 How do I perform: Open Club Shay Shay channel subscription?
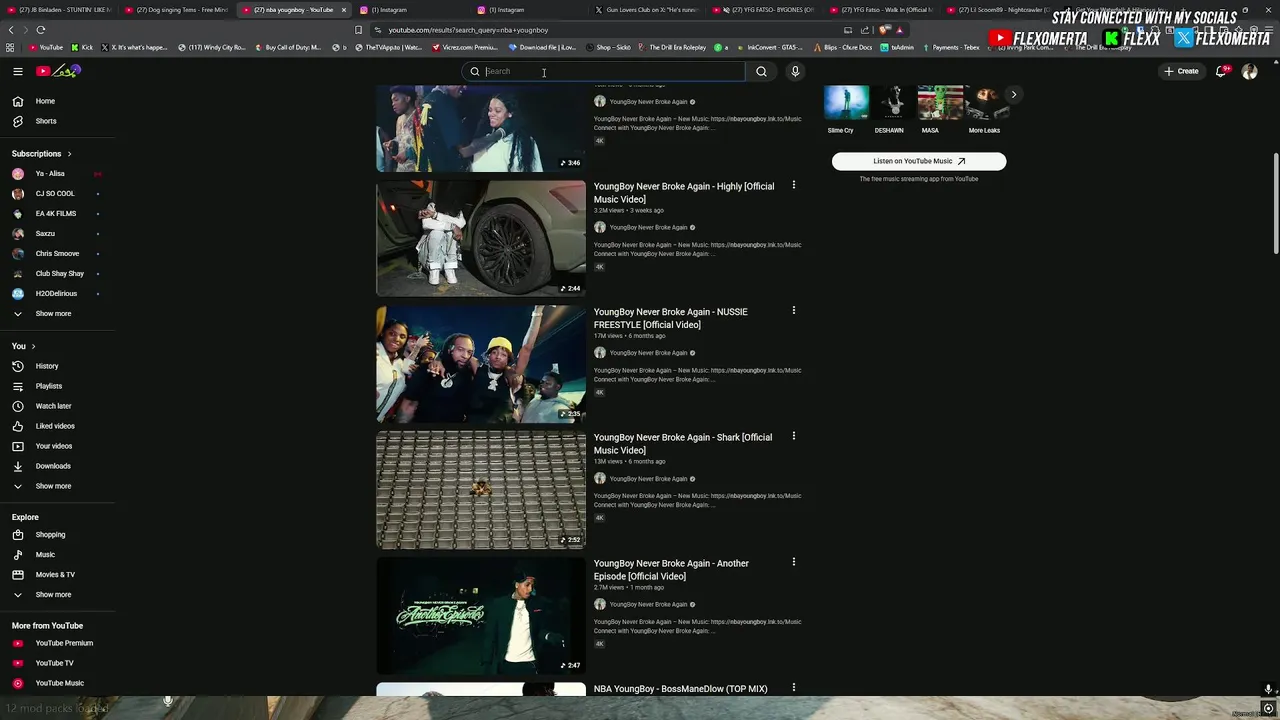click(58, 273)
